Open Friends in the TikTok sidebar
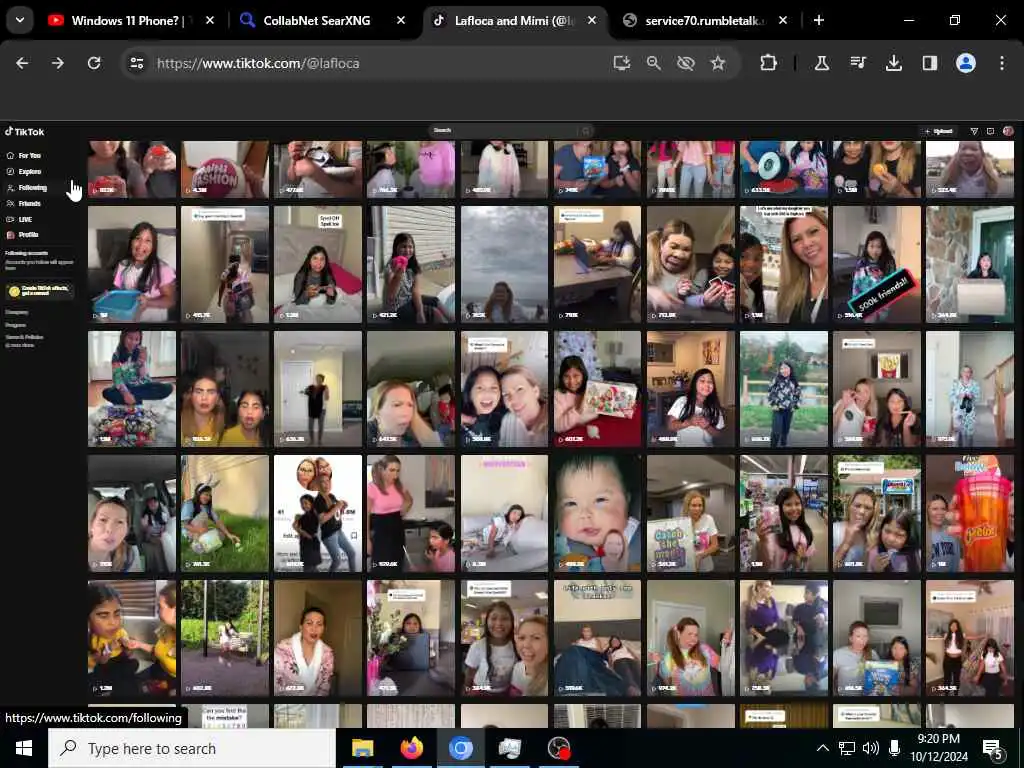1024x768 pixels. [24, 204]
